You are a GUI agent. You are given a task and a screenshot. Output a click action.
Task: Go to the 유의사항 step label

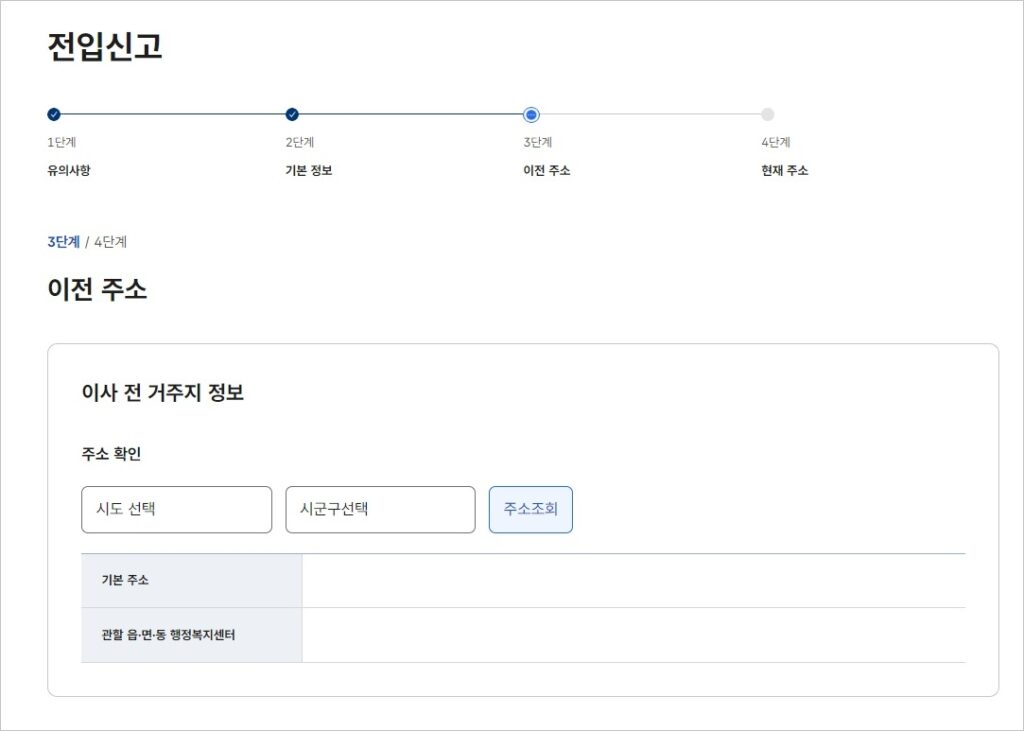[69, 171]
